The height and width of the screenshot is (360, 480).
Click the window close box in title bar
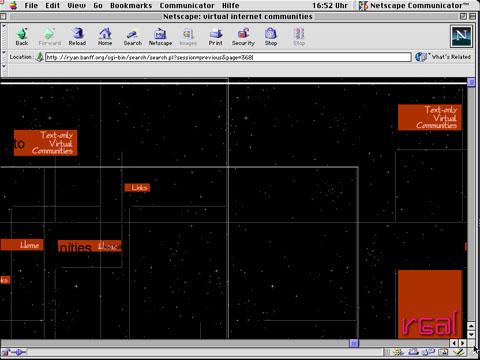[3, 16]
